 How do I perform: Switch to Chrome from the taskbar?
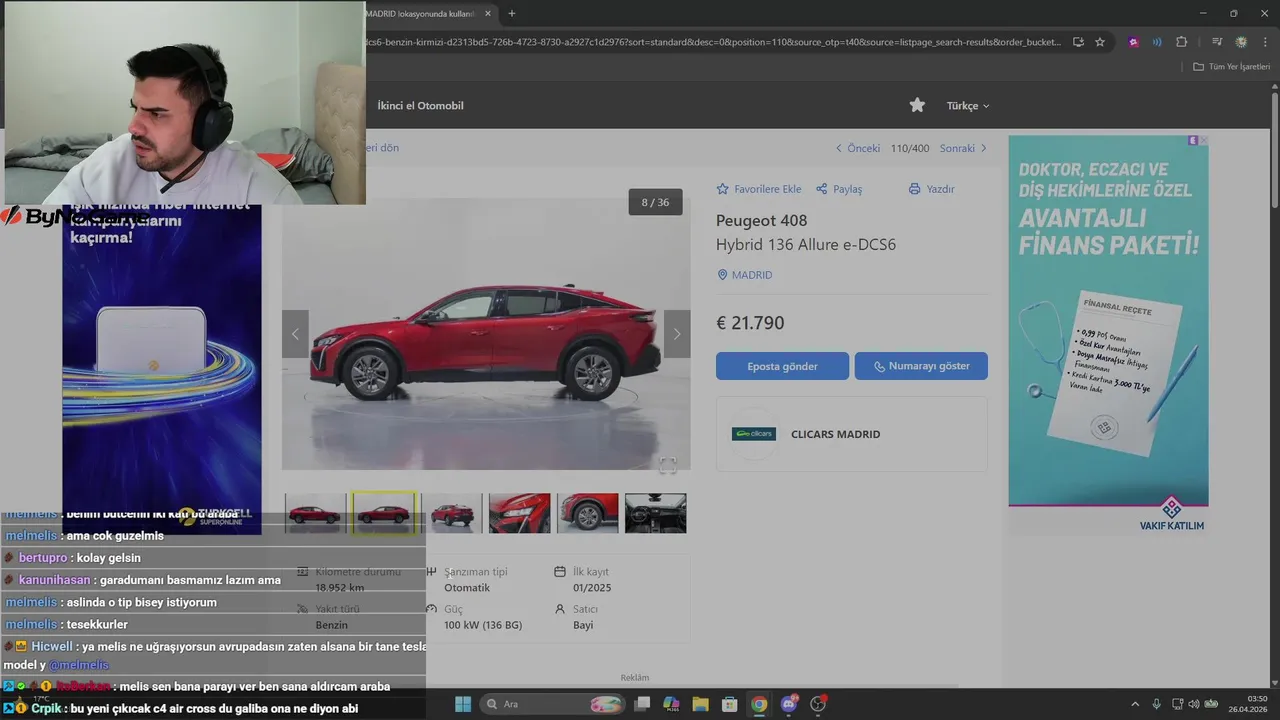[x=759, y=704]
